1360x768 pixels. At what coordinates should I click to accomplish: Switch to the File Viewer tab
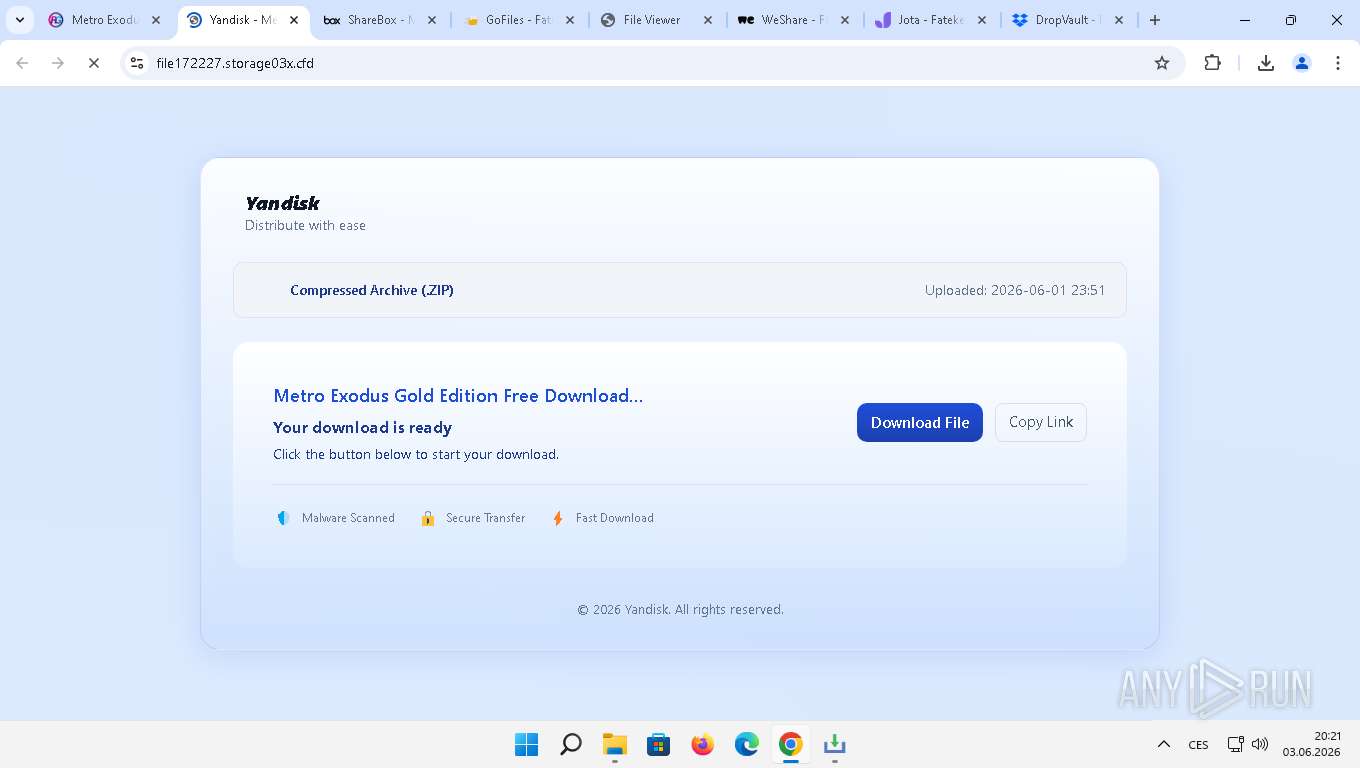pos(651,20)
